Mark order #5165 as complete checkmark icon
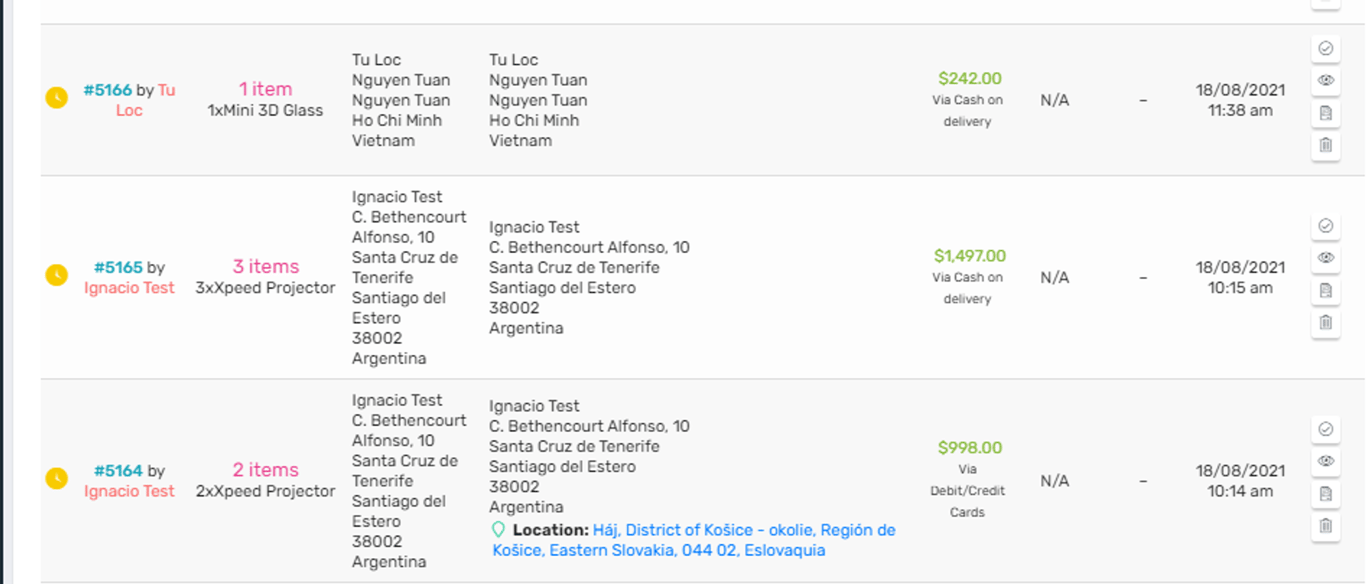Viewport: 1366px width, 584px height. (1326, 226)
